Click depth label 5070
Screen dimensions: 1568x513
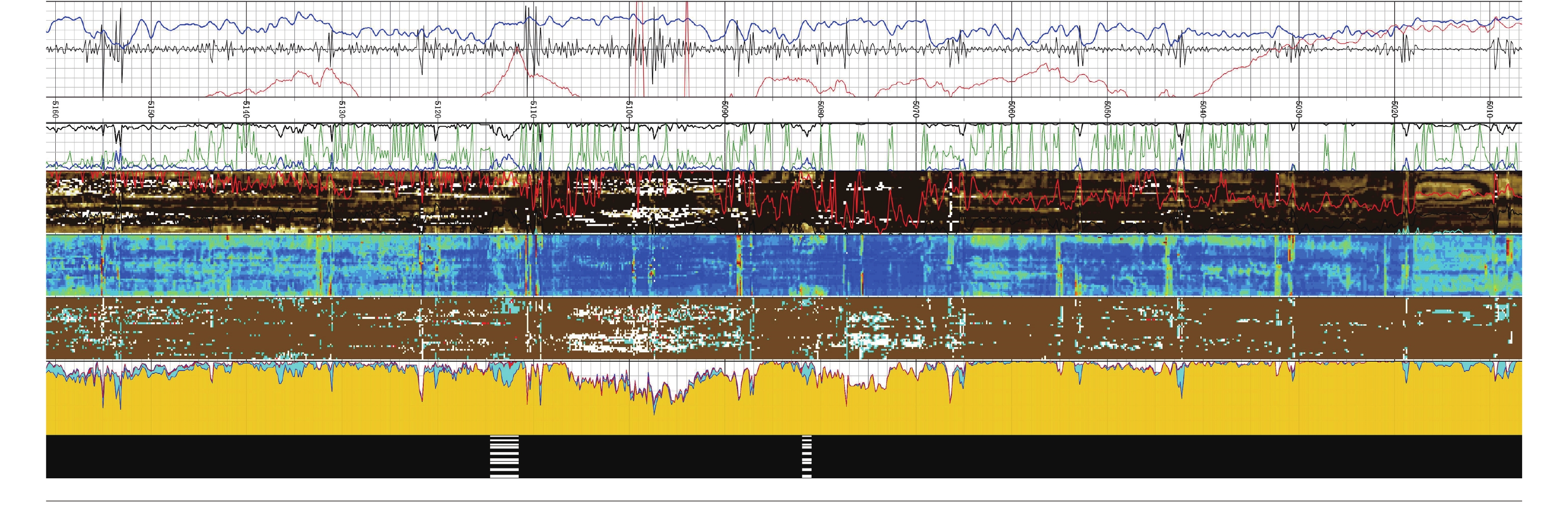coord(916,111)
